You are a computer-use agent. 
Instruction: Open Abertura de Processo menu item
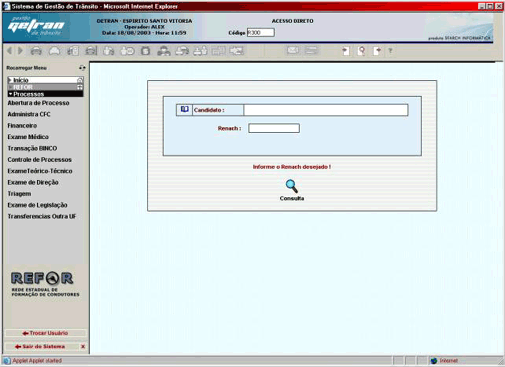(x=38, y=103)
